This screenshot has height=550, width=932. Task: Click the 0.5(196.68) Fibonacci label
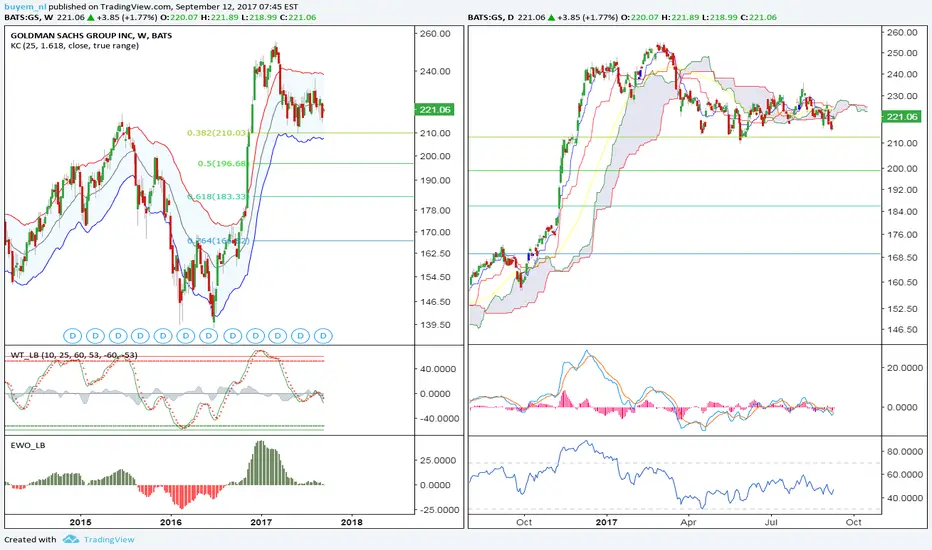tap(222, 164)
